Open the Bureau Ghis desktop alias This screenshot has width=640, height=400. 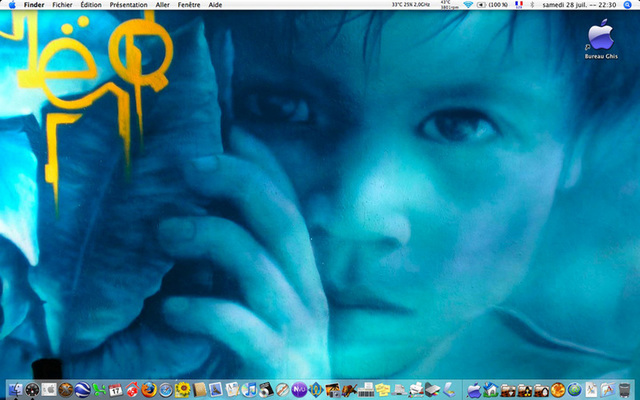tap(601, 39)
